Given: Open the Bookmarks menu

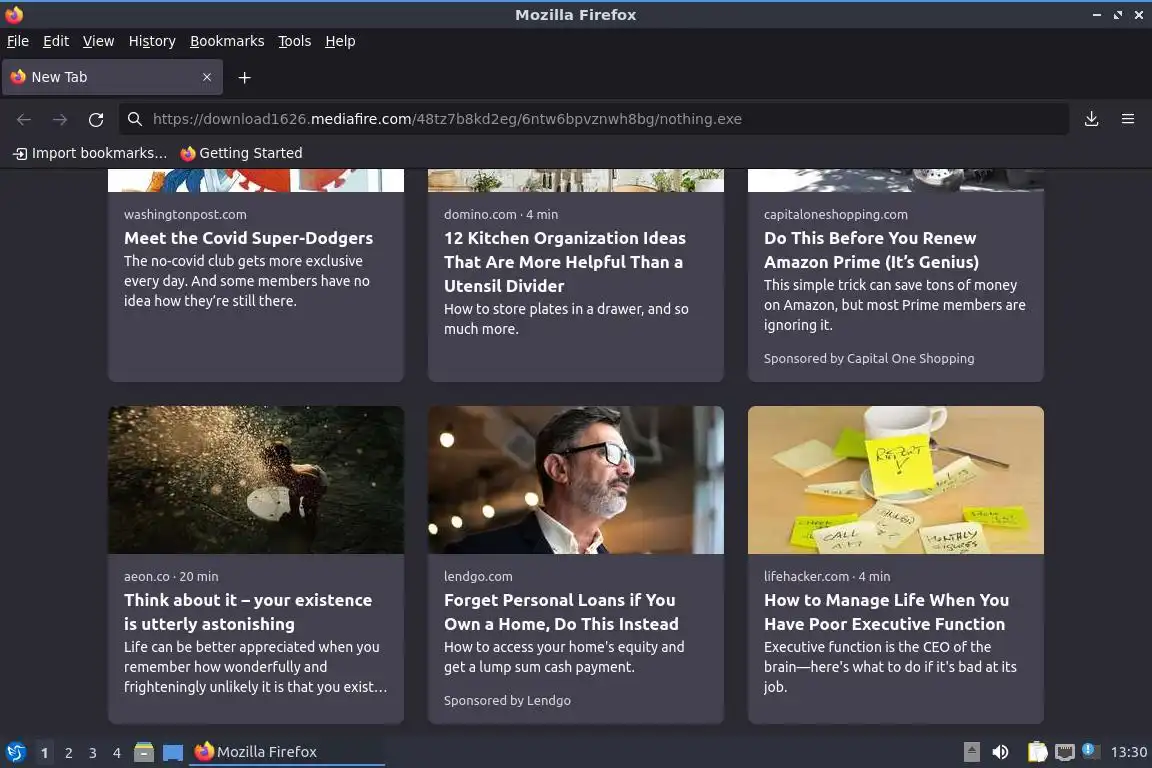Looking at the screenshot, I should pyautogui.click(x=227, y=41).
